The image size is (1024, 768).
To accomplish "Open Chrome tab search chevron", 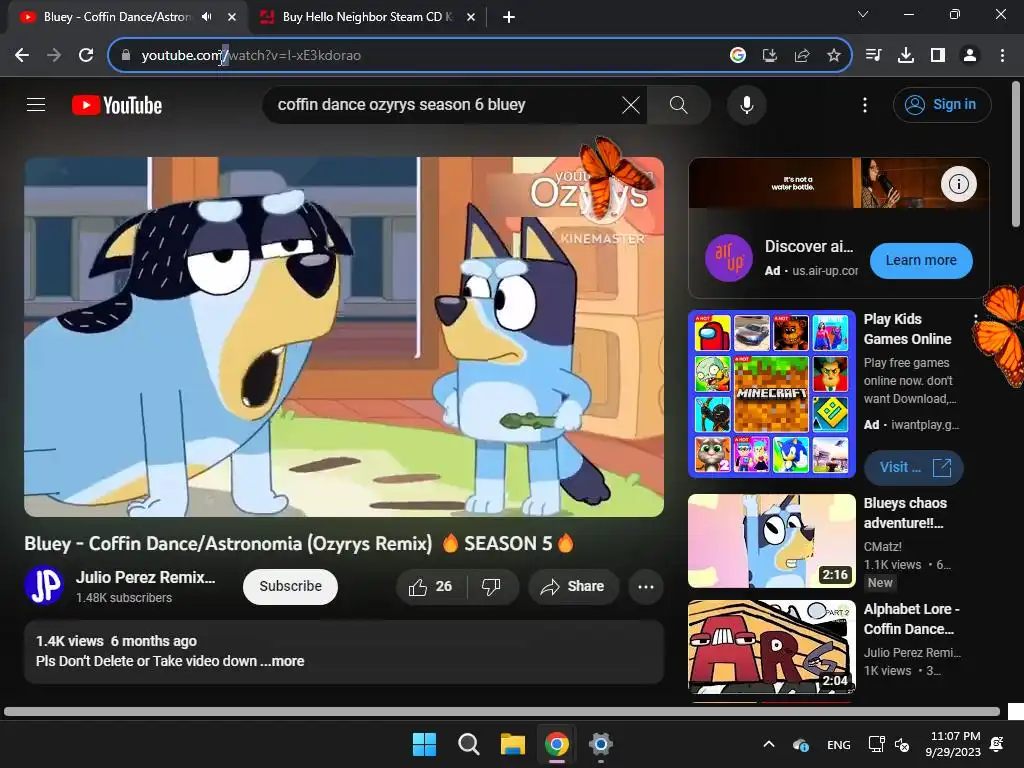I will 863,14.
